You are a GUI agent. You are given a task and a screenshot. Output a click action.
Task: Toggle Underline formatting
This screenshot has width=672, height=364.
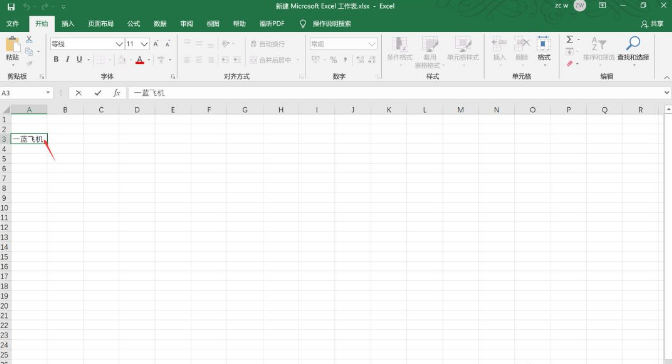pyautogui.click(x=79, y=60)
